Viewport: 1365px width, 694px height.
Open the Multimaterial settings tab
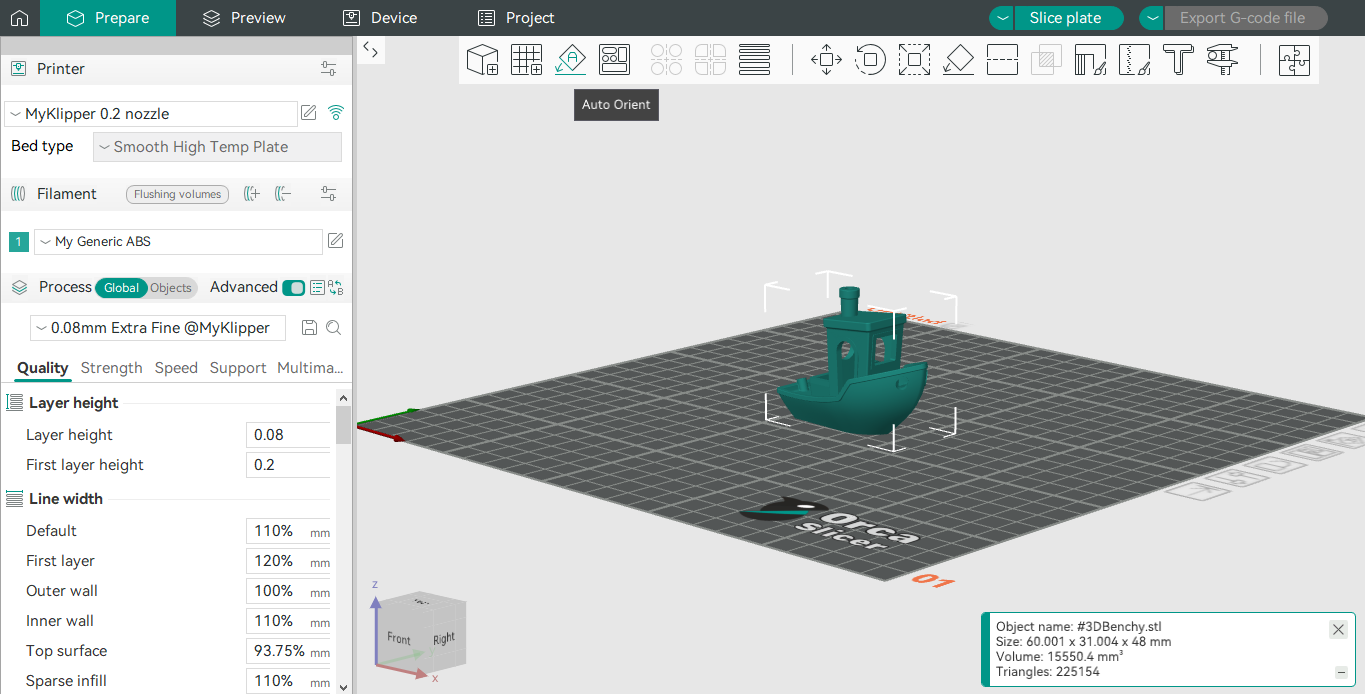coord(310,368)
